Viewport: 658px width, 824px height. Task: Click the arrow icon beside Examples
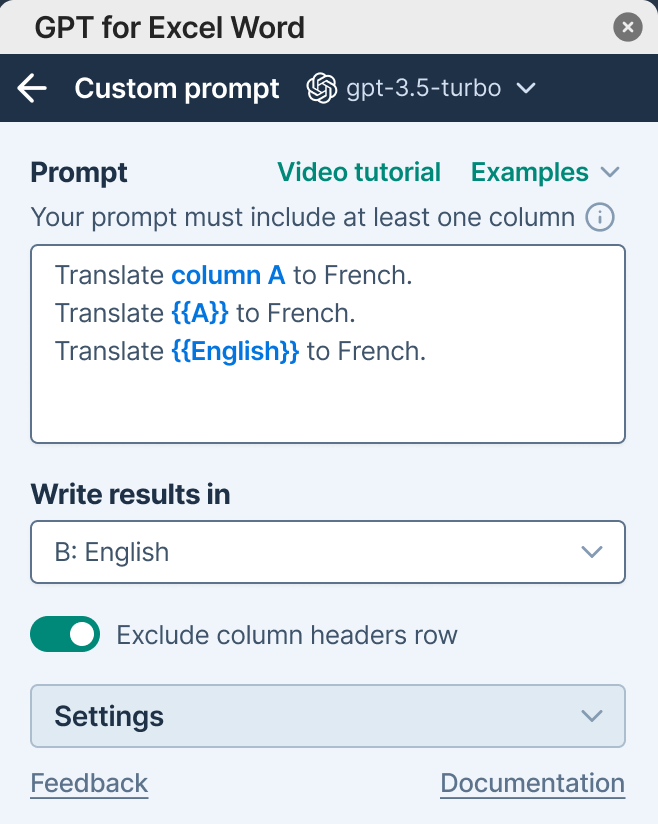[x=610, y=172]
